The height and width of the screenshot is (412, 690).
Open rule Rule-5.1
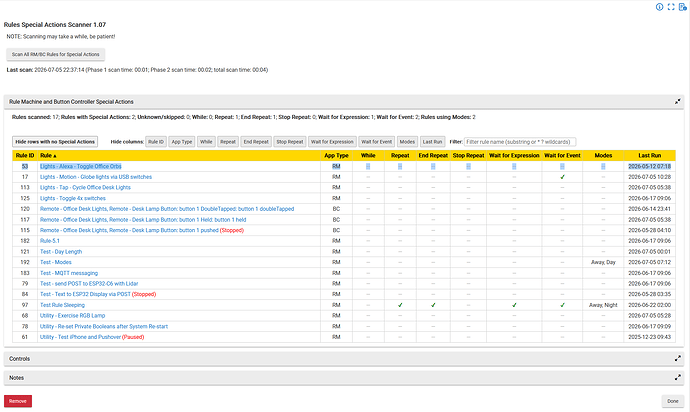click(x=50, y=241)
